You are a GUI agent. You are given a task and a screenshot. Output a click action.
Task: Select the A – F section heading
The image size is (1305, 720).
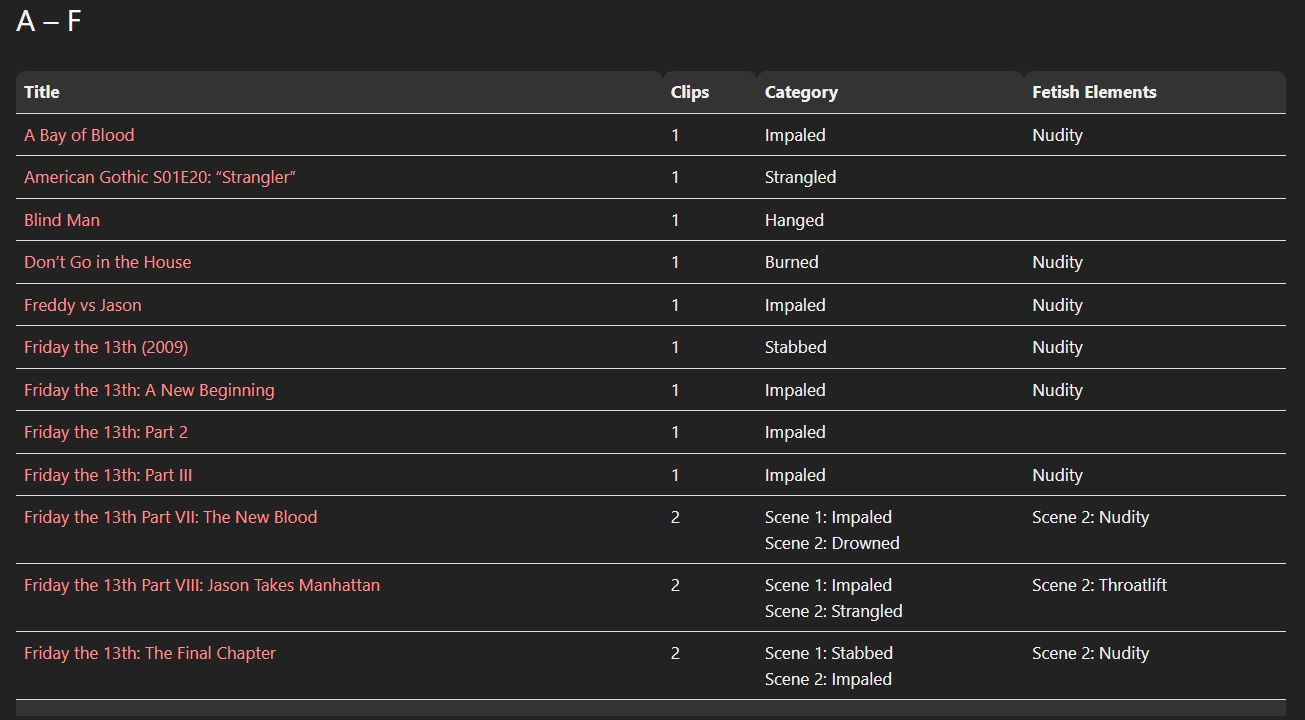tap(49, 21)
